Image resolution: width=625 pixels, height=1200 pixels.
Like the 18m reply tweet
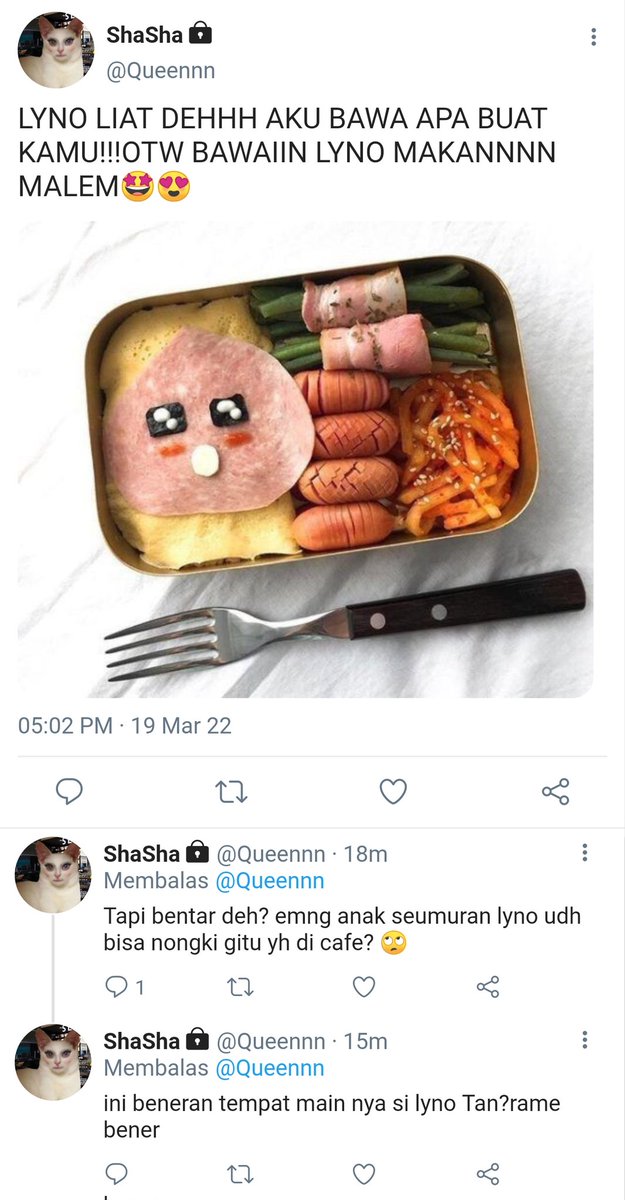coord(364,988)
